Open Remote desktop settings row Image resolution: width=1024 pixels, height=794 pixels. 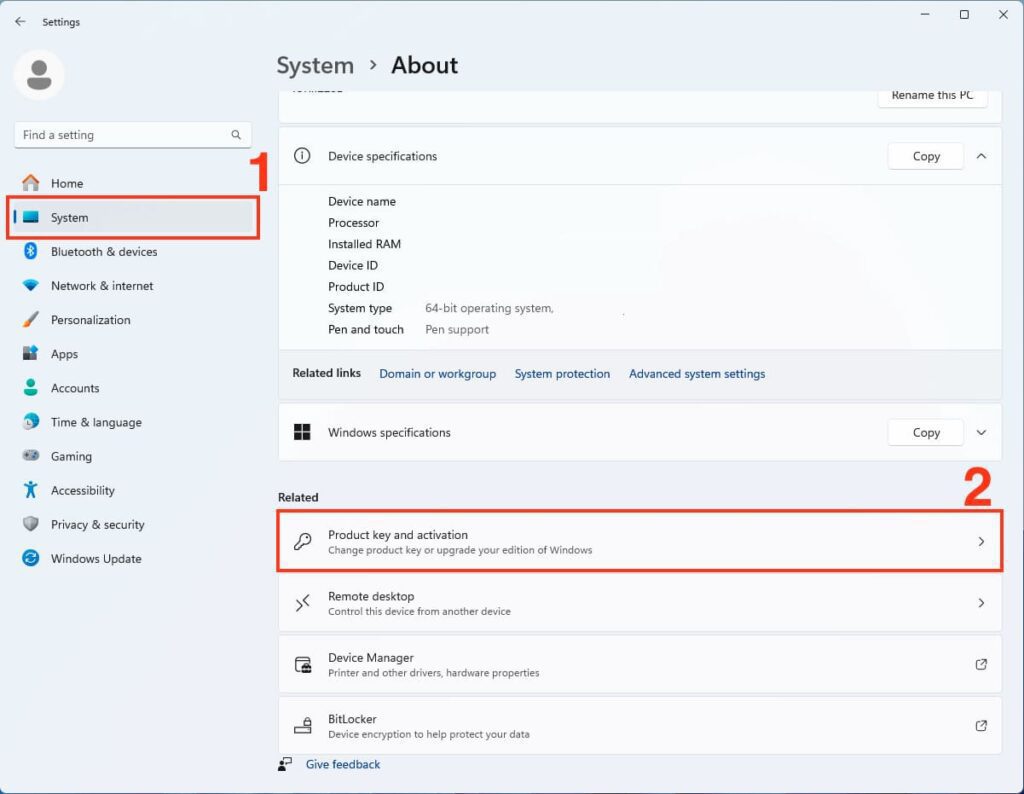click(x=639, y=603)
